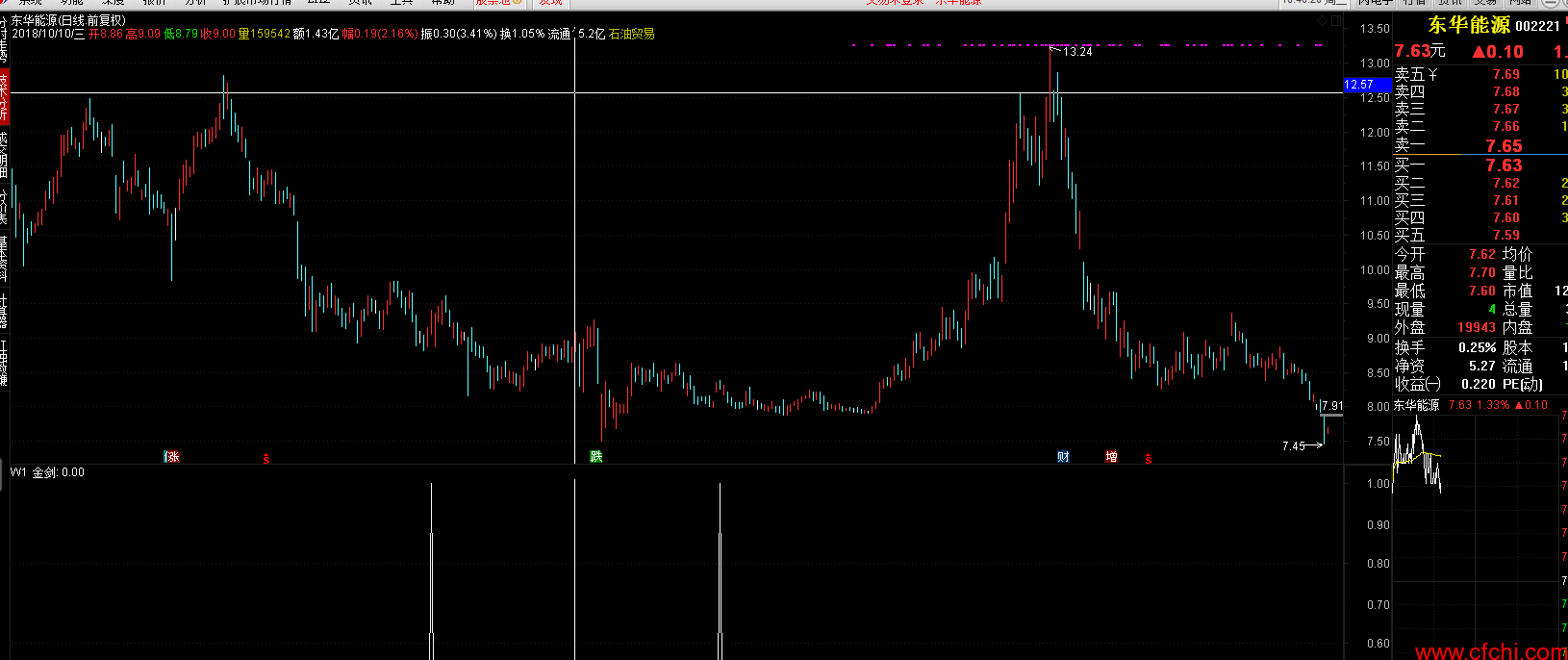
Task: Click the 外盘 value 19943
Action: pyautogui.click(x=1477, y=327)
